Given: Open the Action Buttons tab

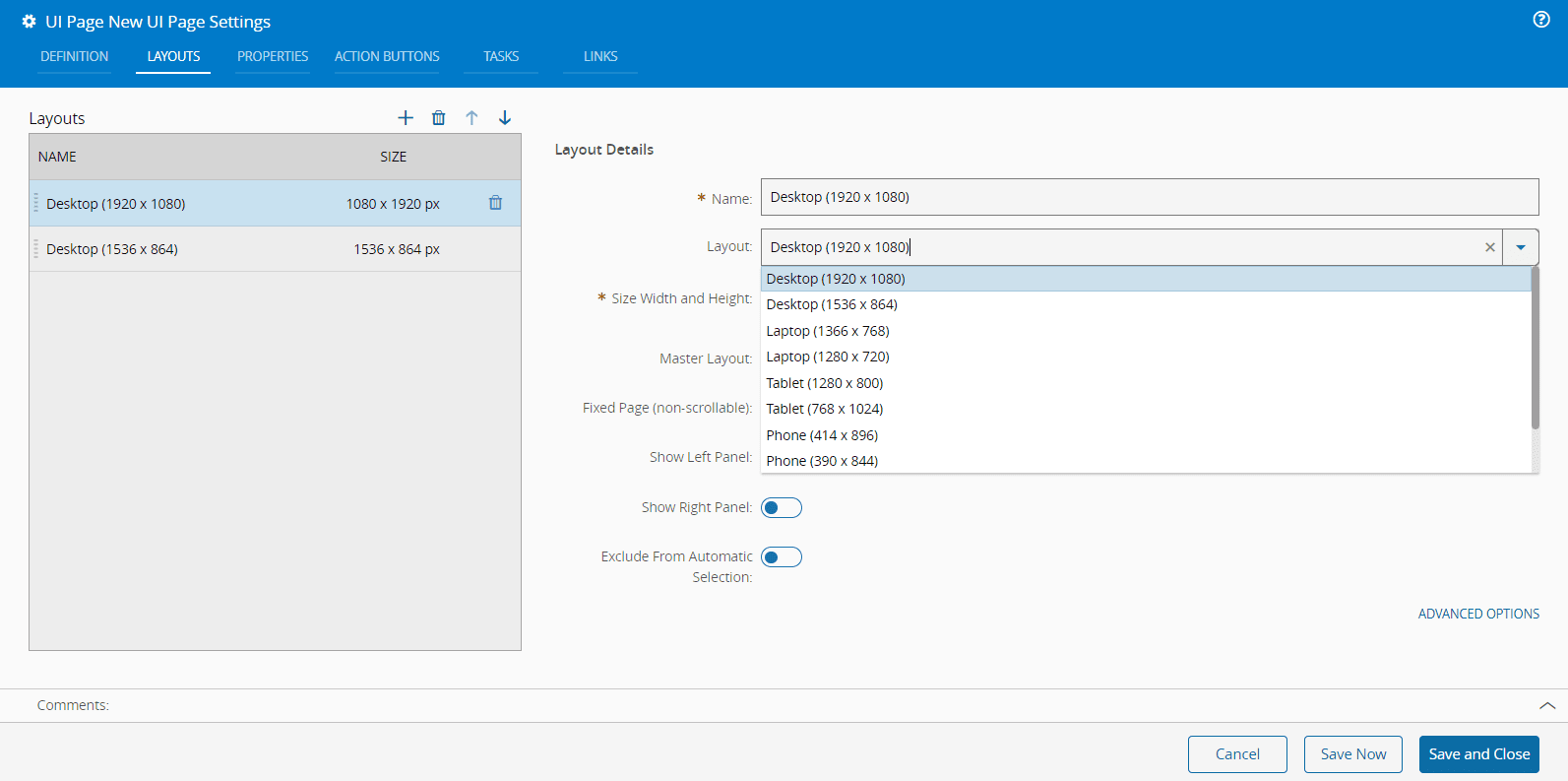Looking at the screenshot, I should (x=387, y=56).
